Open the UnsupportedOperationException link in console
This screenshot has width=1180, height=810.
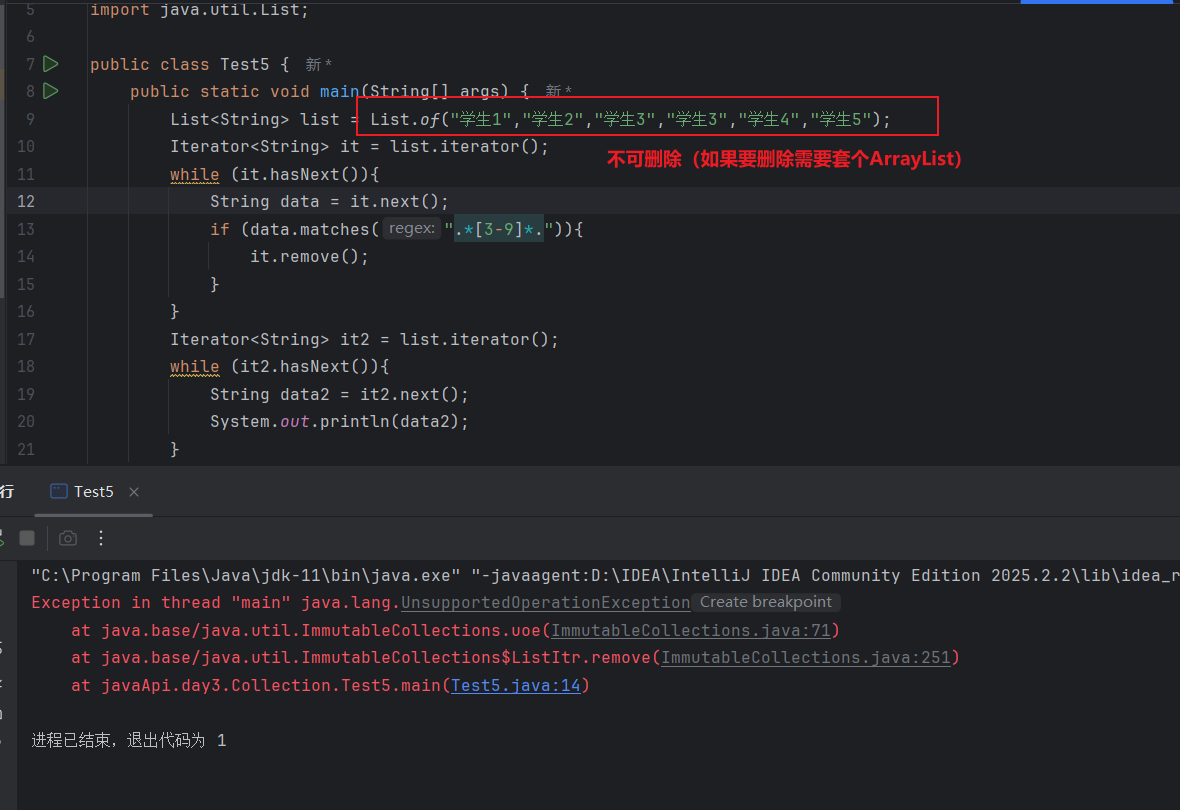coord(545,602)
